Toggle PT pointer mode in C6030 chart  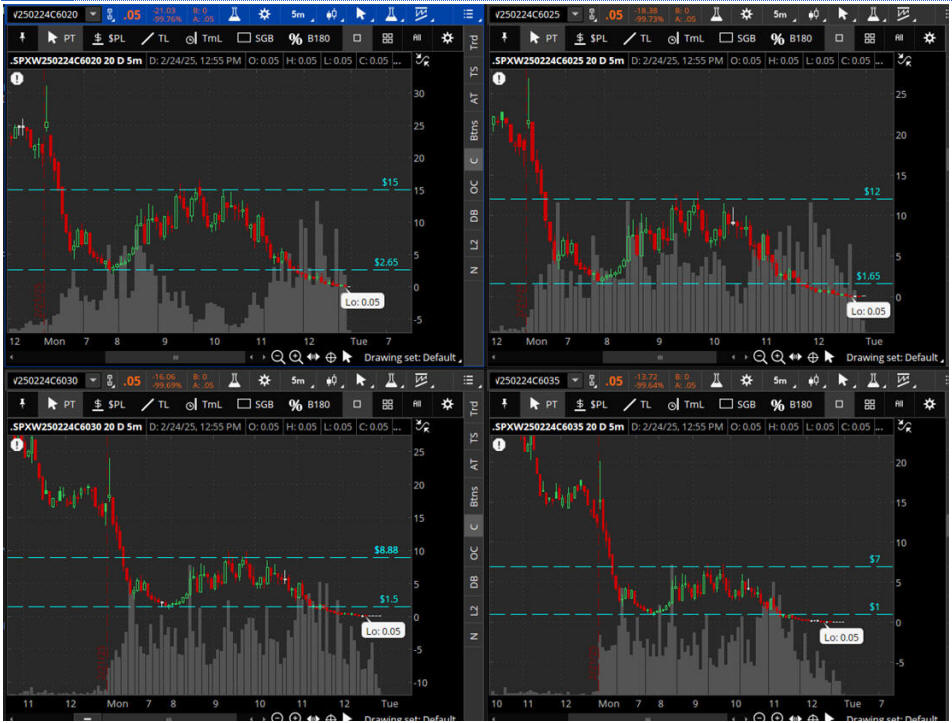(x=62, y=404)
